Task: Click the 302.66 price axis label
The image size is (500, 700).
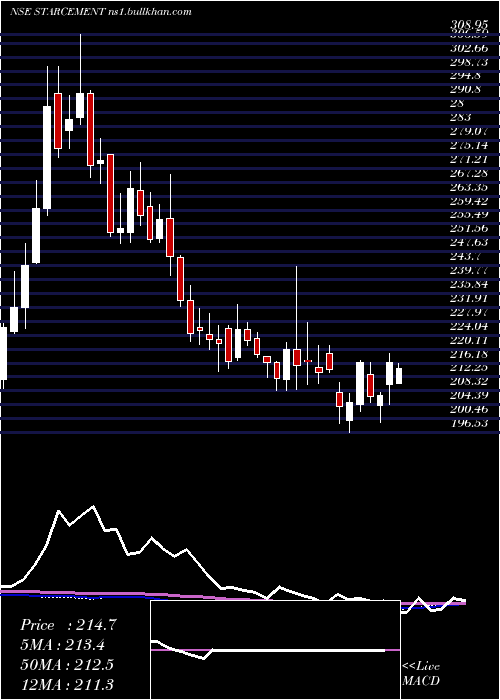Action: click(469, 48)
